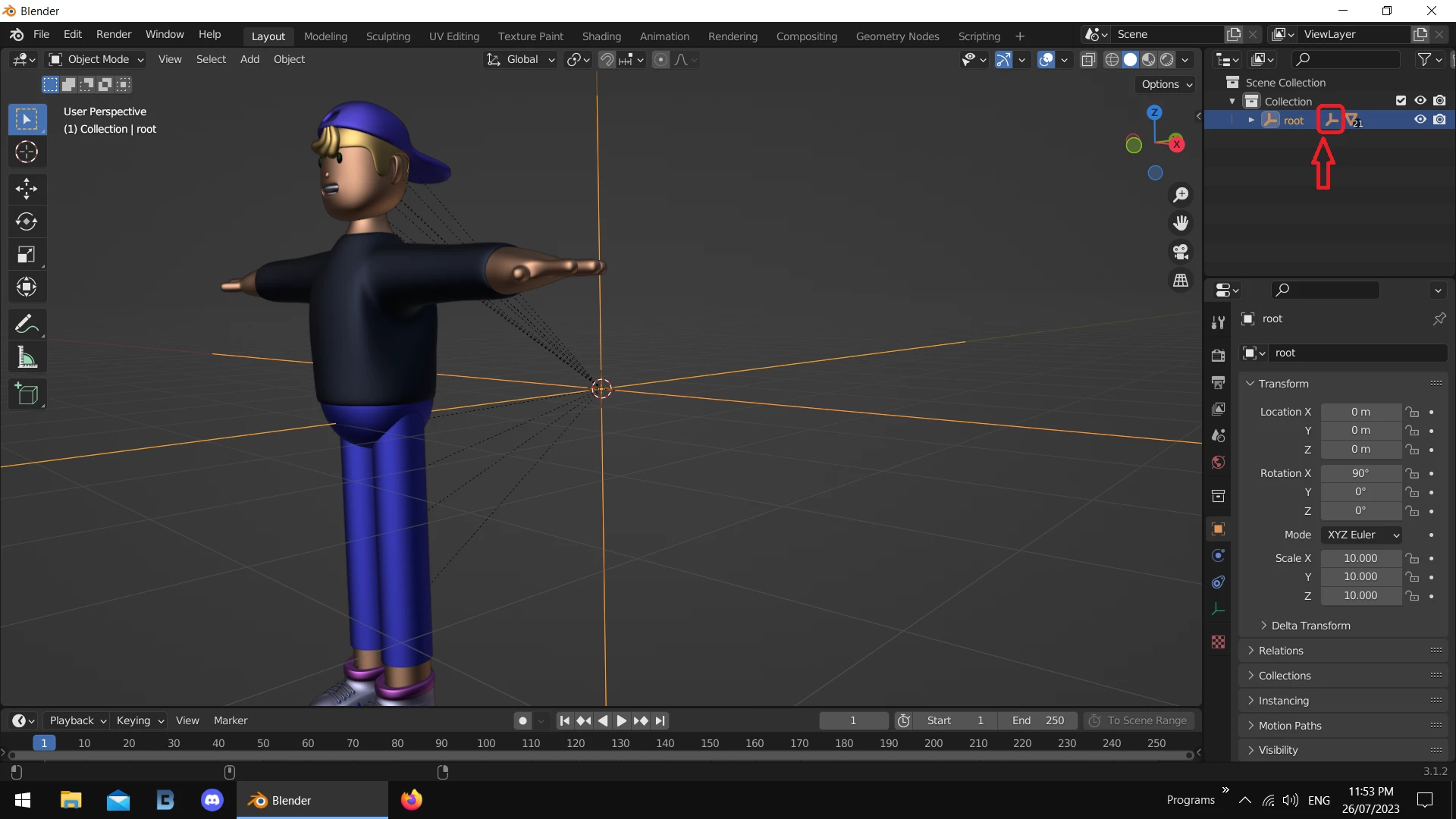Click the Scale X value field
The height and width of the screenshot is (819, 1456).
click(1360, 558)
